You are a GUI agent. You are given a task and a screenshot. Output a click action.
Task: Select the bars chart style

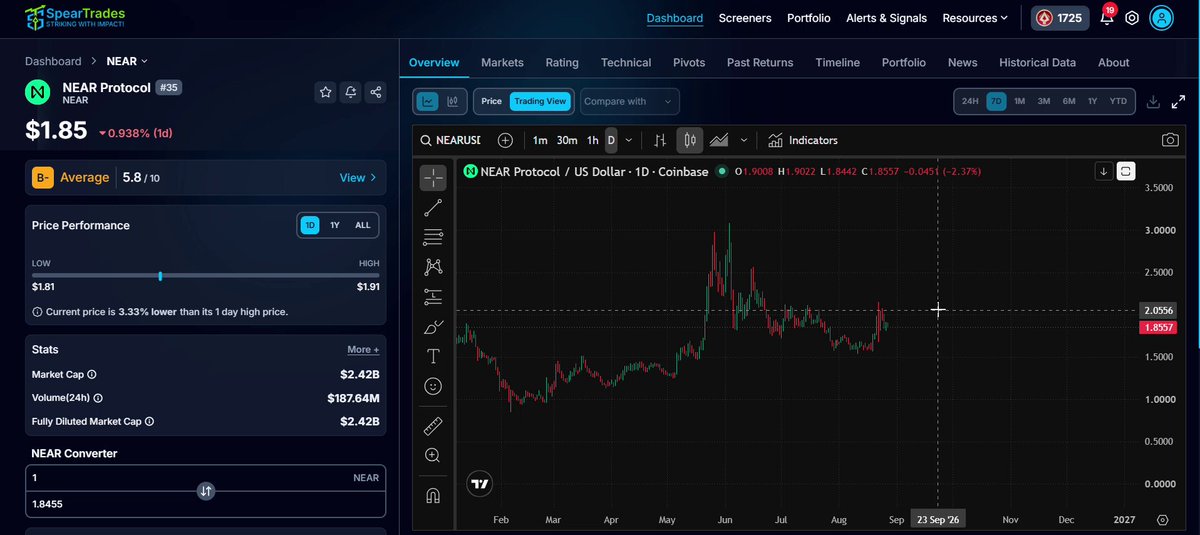[660, 140]
